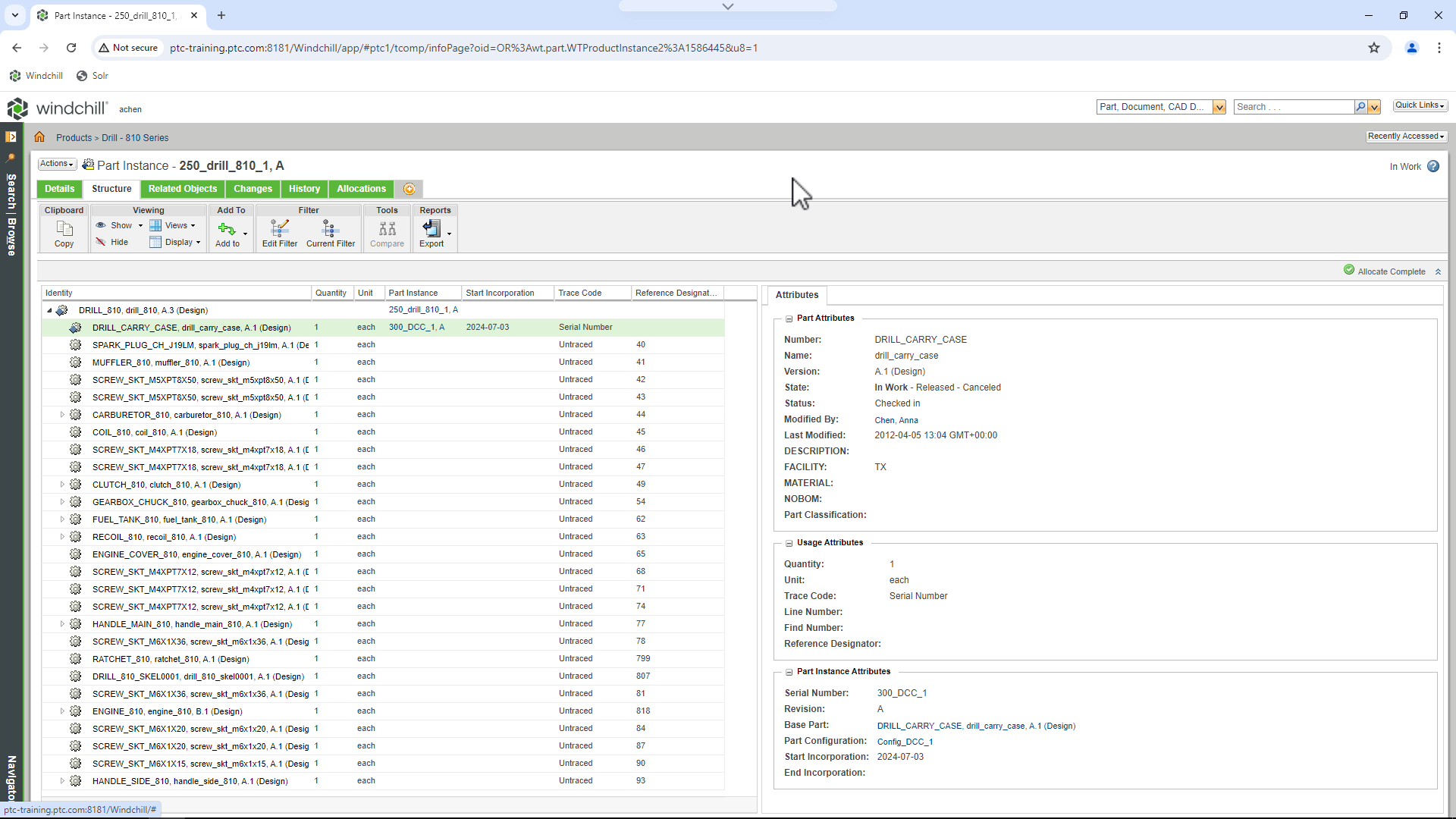Switch to the Allocations tab
The image size is (1456, 819).
[x=361, y=189]
